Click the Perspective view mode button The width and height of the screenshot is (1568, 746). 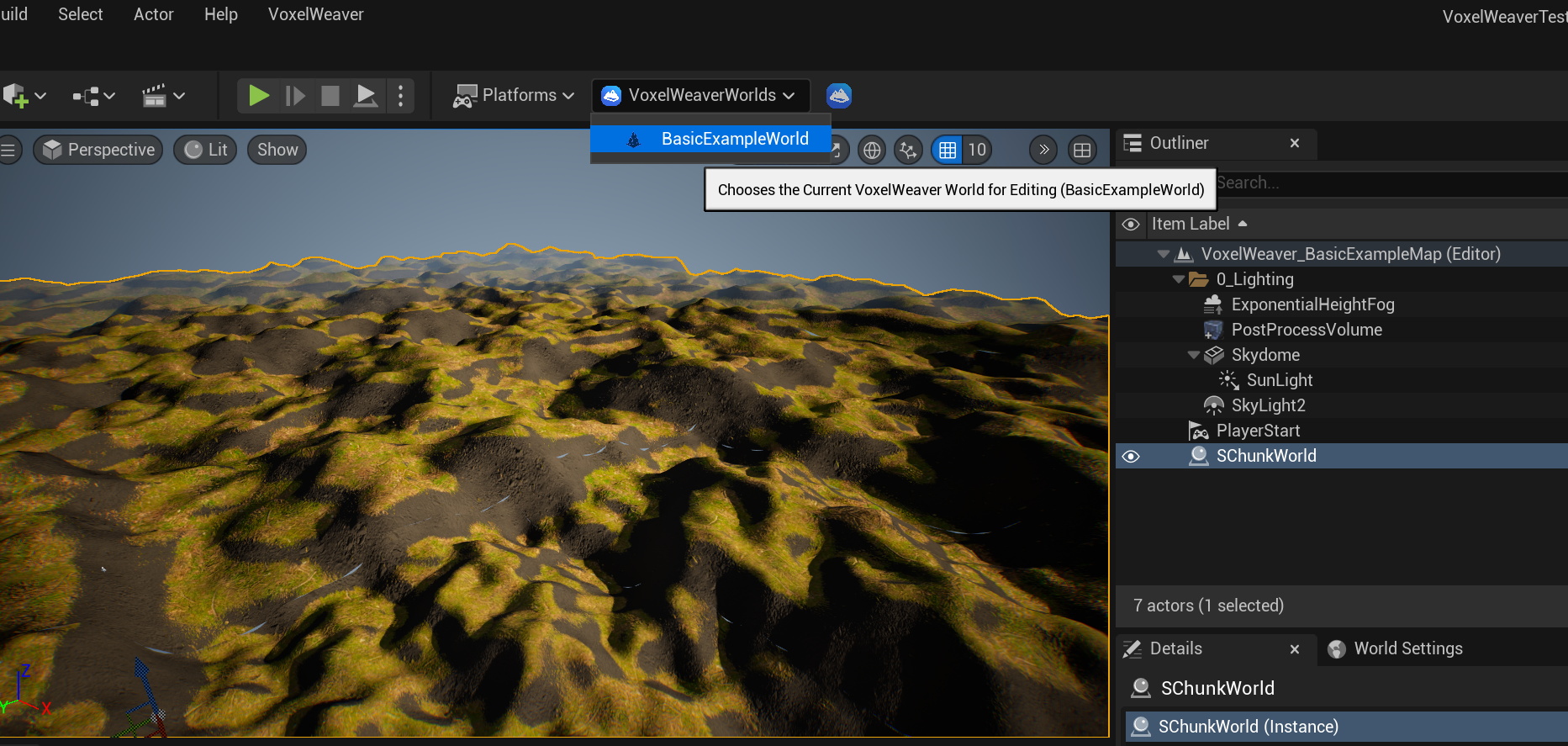[98, 150]
